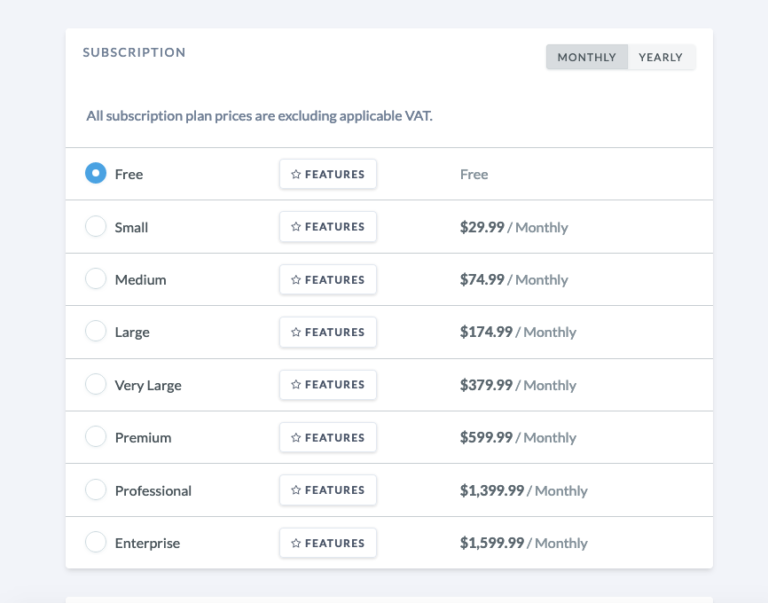The width and height of the screenshot is (768, 603).
Task: Show Features of Very Large plan
Action: coord(328,385)
